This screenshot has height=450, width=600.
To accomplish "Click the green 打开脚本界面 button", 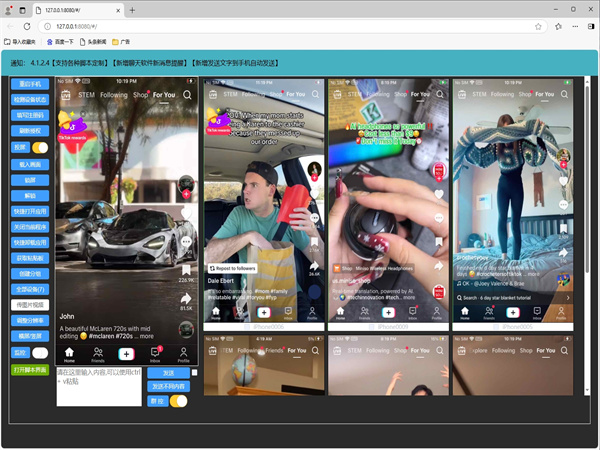I will tap(29, 369).
